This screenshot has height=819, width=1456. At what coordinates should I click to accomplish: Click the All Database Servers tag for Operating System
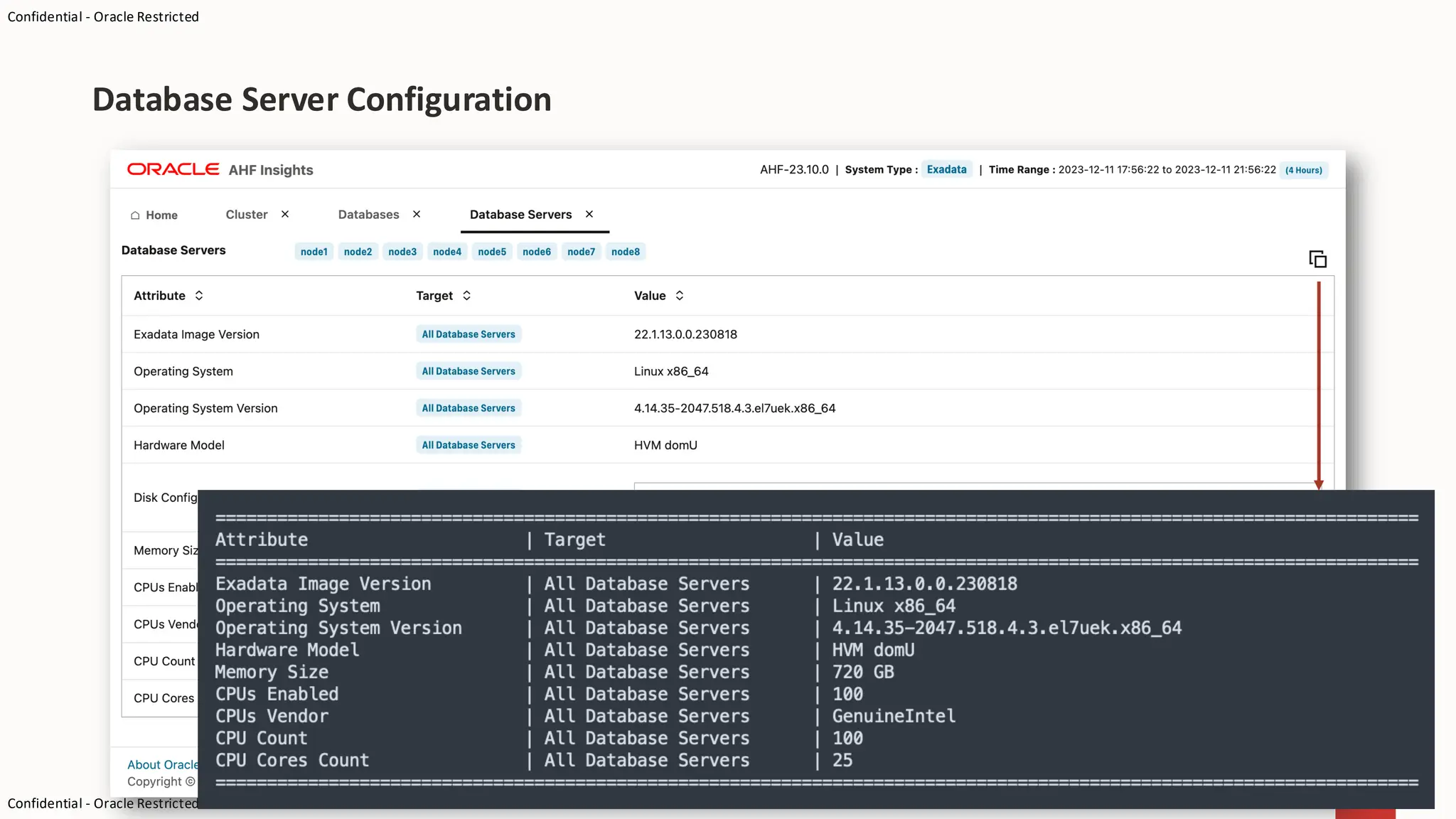pos(469,371)
